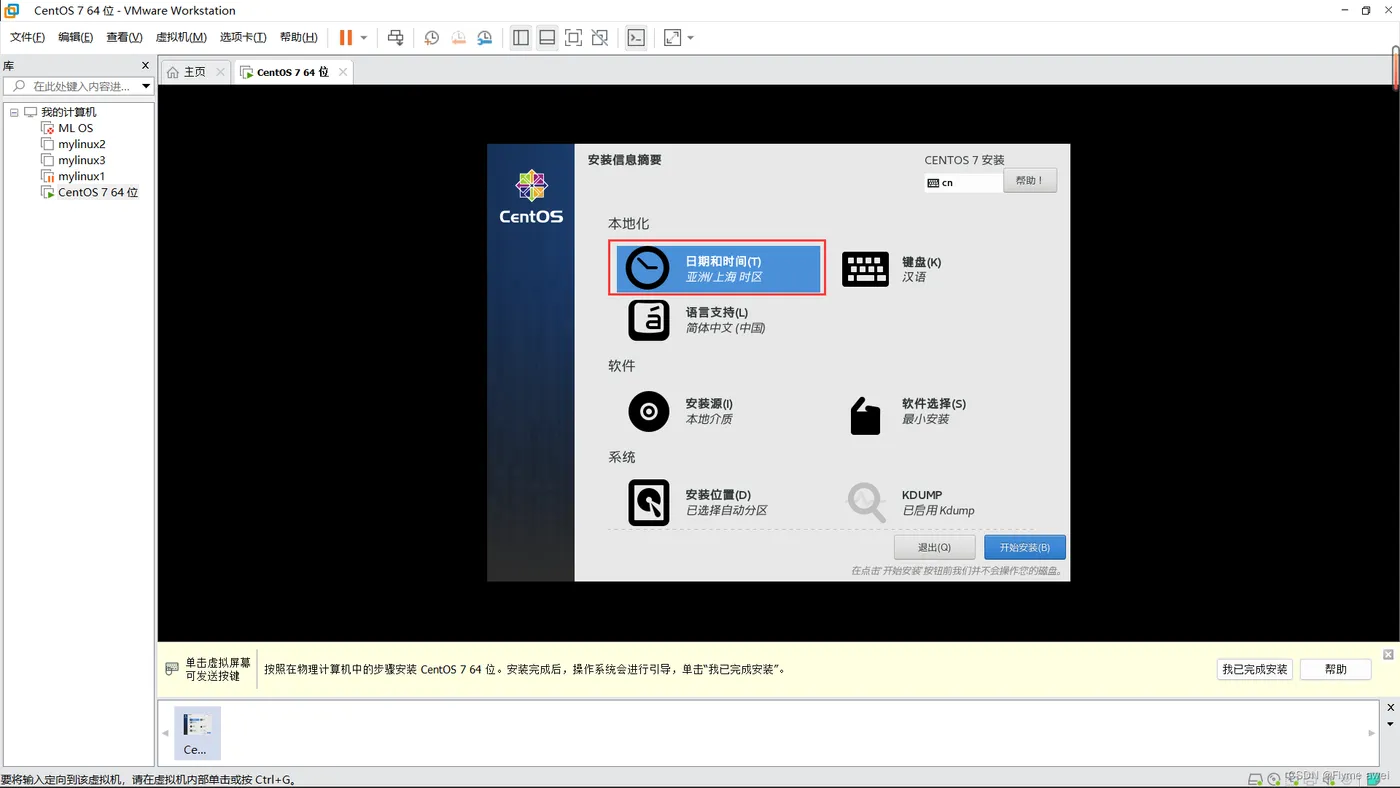Close the 库 library panel

coord(145,66)
